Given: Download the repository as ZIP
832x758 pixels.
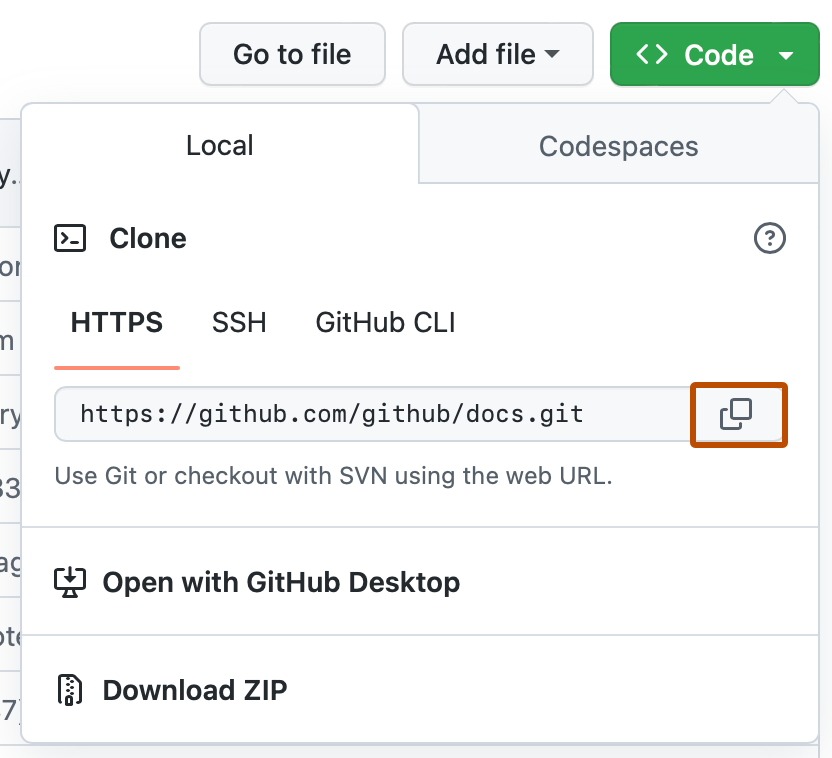Looking at the screenshot, I should click(x=194, y=689).
